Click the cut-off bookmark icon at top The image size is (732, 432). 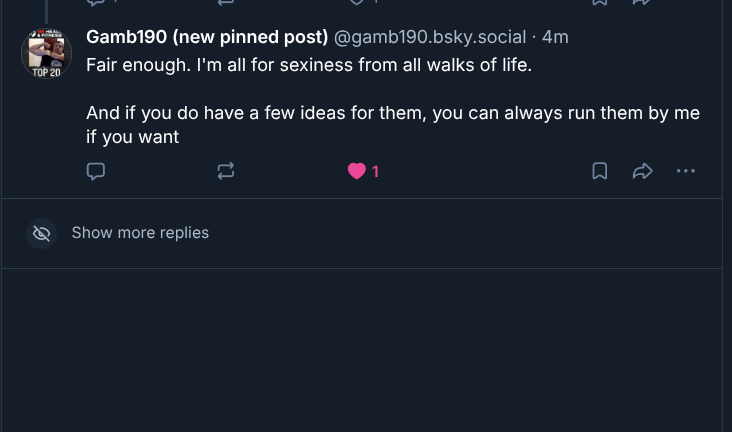[599, 3]
